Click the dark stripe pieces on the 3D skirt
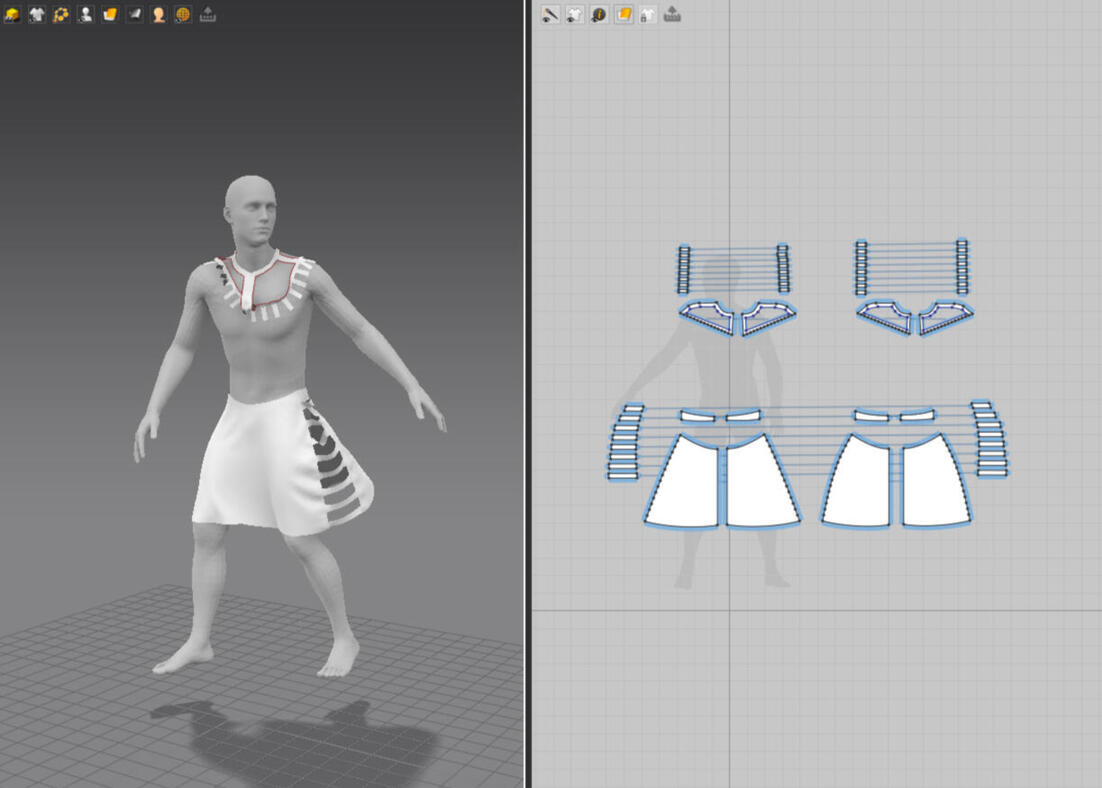 [329, 460]
